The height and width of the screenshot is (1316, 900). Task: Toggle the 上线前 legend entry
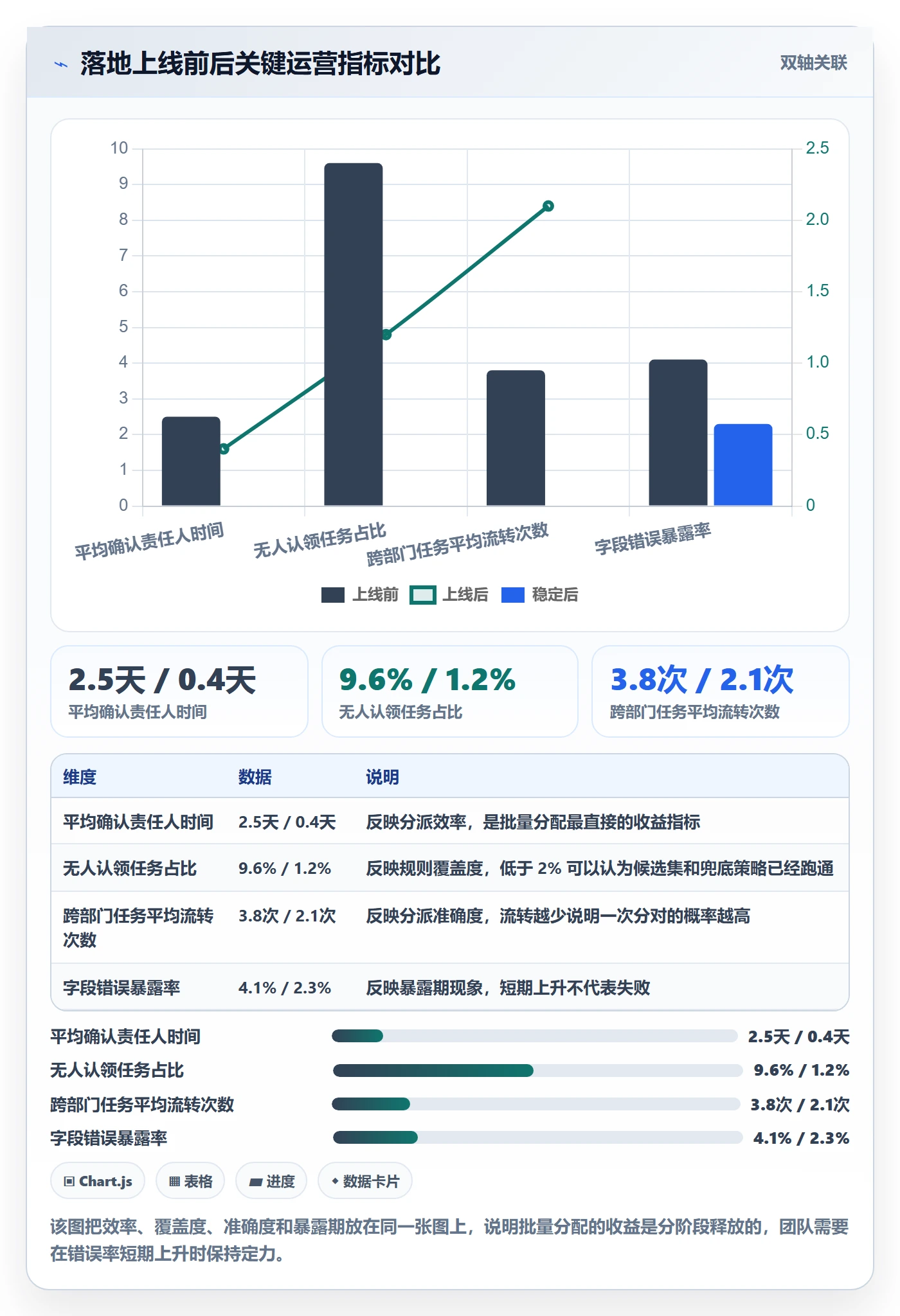360,595
